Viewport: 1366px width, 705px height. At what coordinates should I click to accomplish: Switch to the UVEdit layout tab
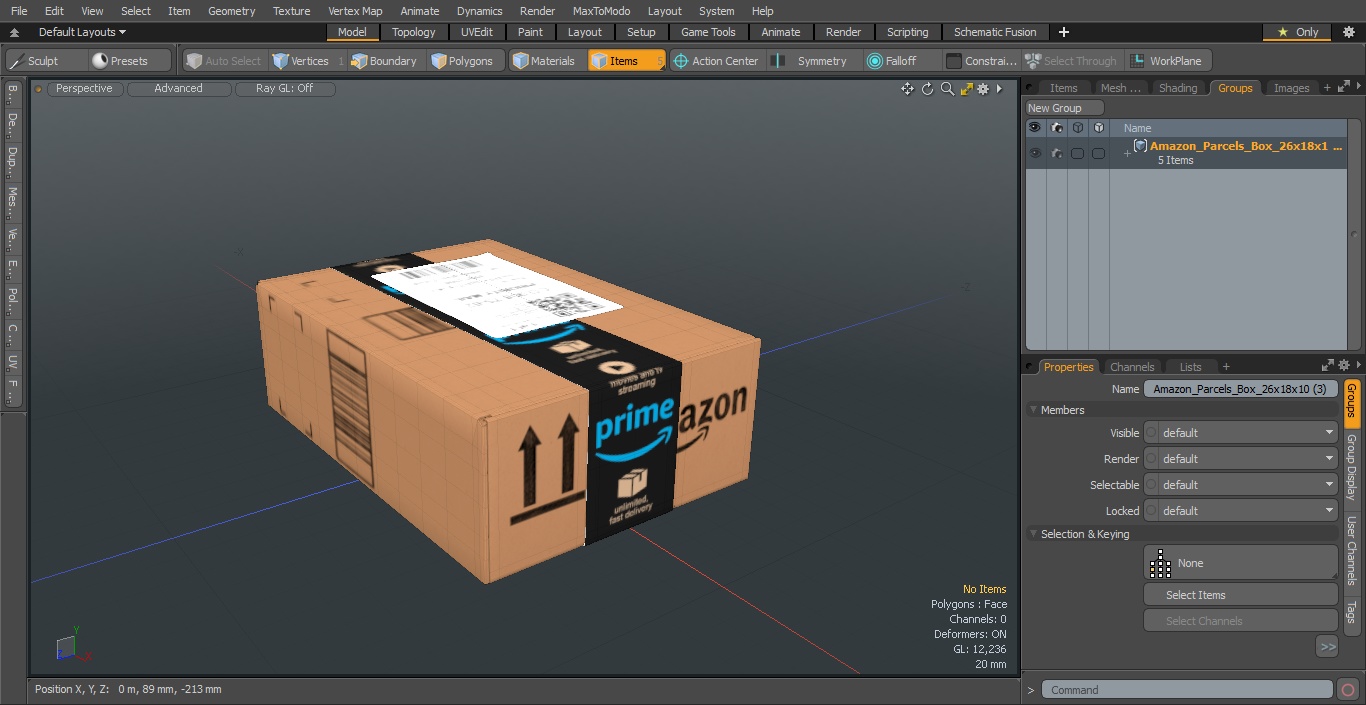[x=477, y=32]
